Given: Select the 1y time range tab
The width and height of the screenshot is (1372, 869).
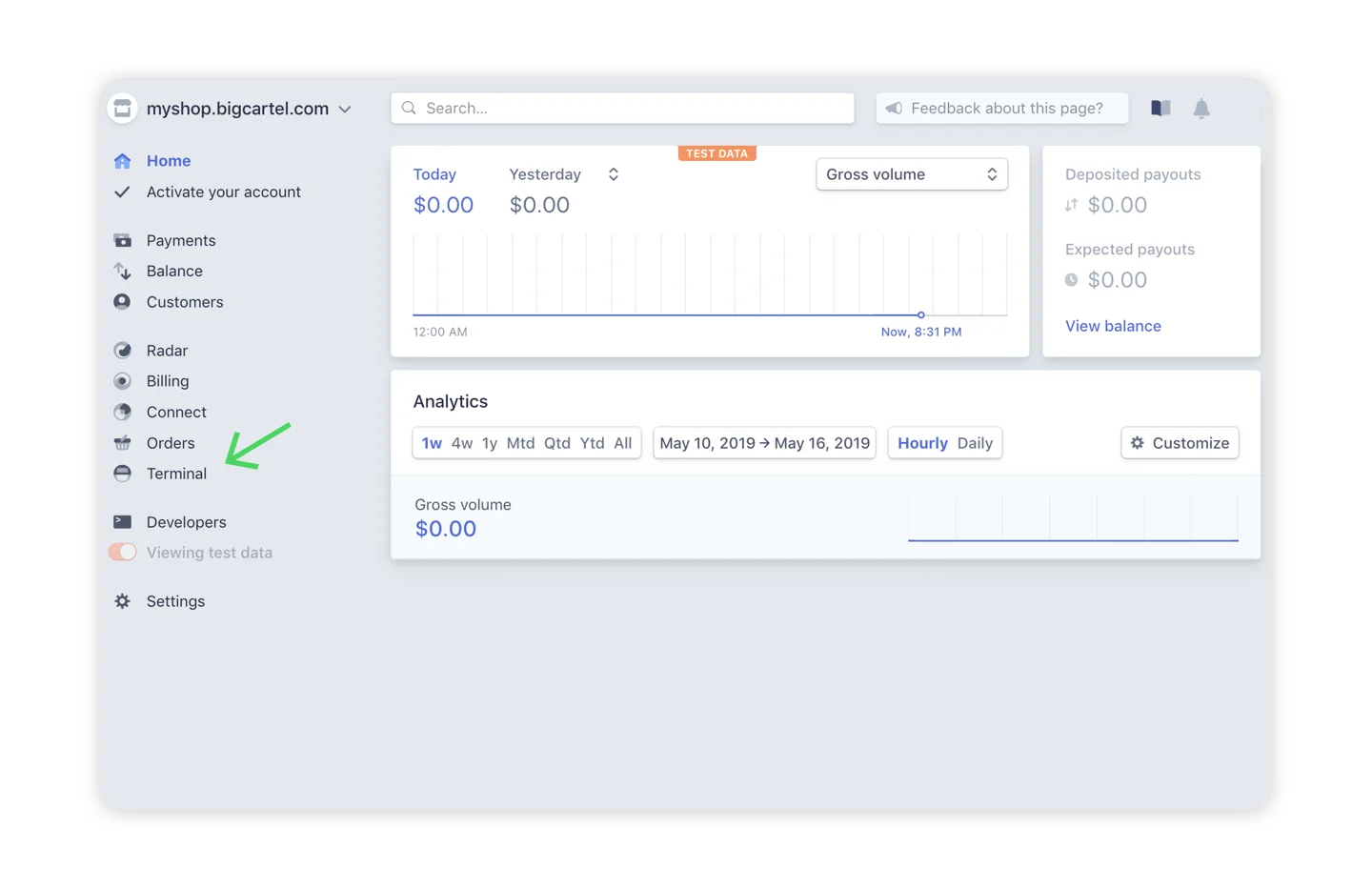Looking at the screenshot, I should tap(490, 443).
